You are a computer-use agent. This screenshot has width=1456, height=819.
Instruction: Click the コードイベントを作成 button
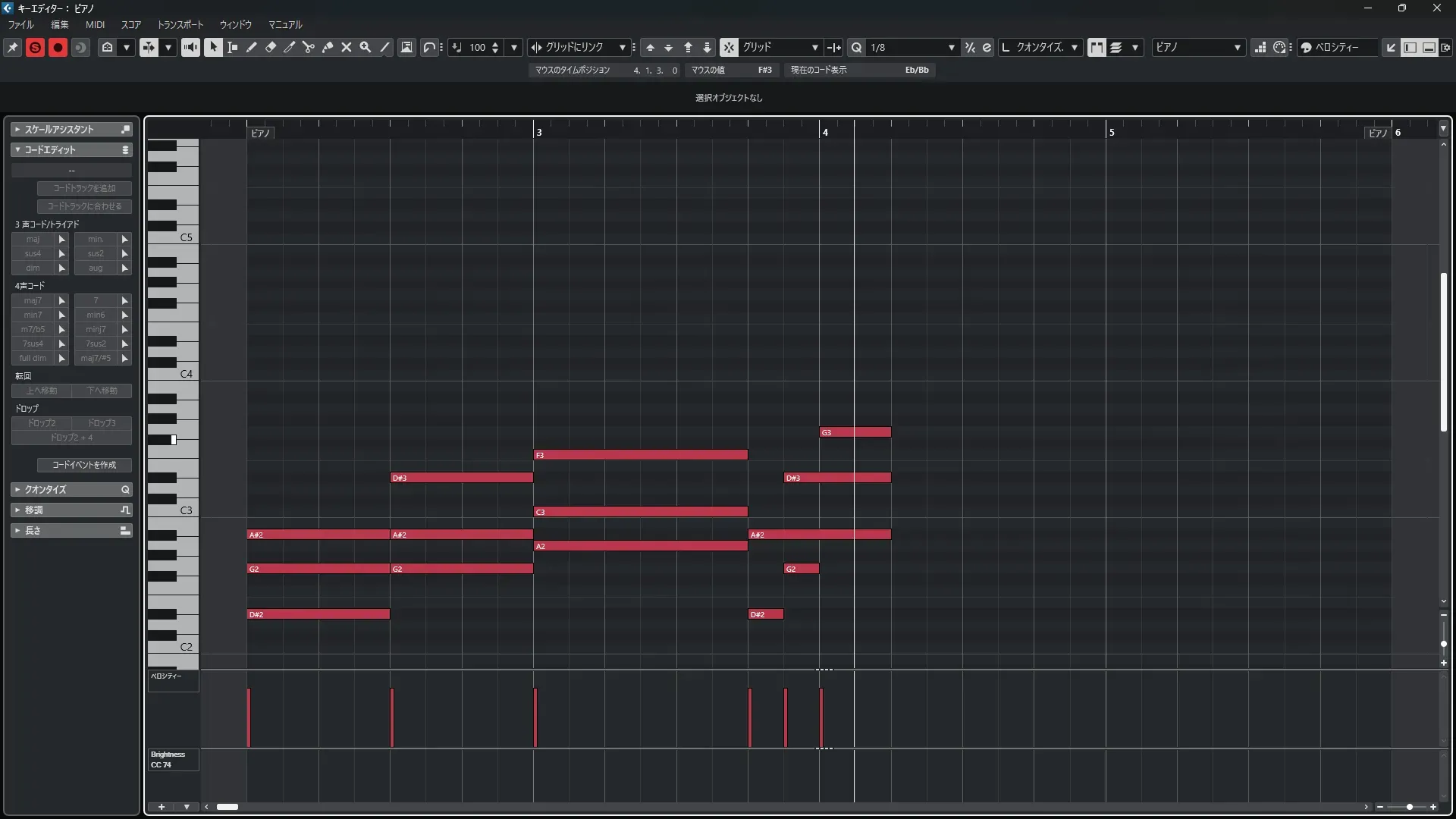tap(84, 465)
